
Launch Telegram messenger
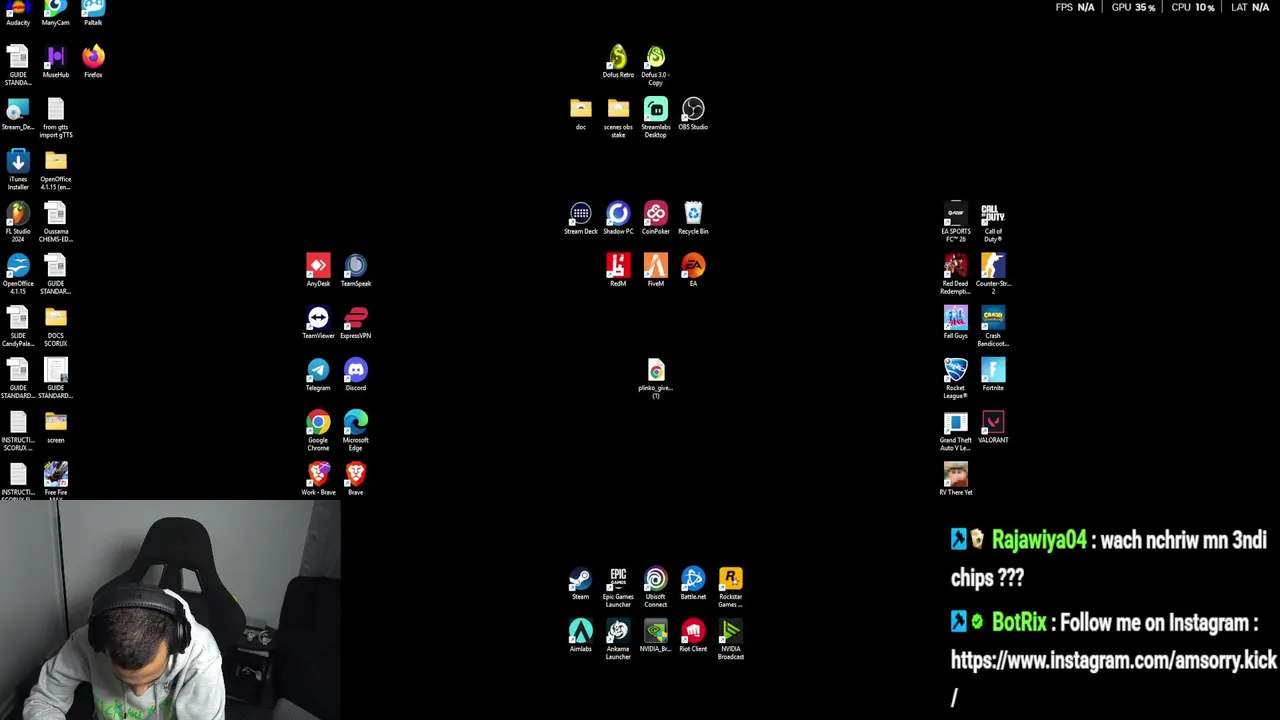[x=318, y=375]
